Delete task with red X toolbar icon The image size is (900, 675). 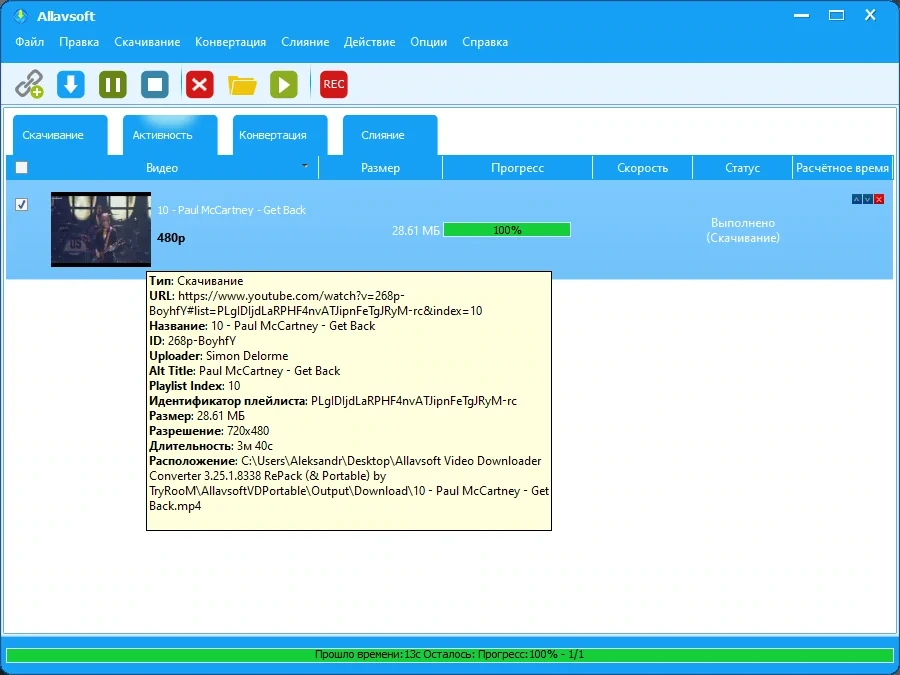click(200, 84)
